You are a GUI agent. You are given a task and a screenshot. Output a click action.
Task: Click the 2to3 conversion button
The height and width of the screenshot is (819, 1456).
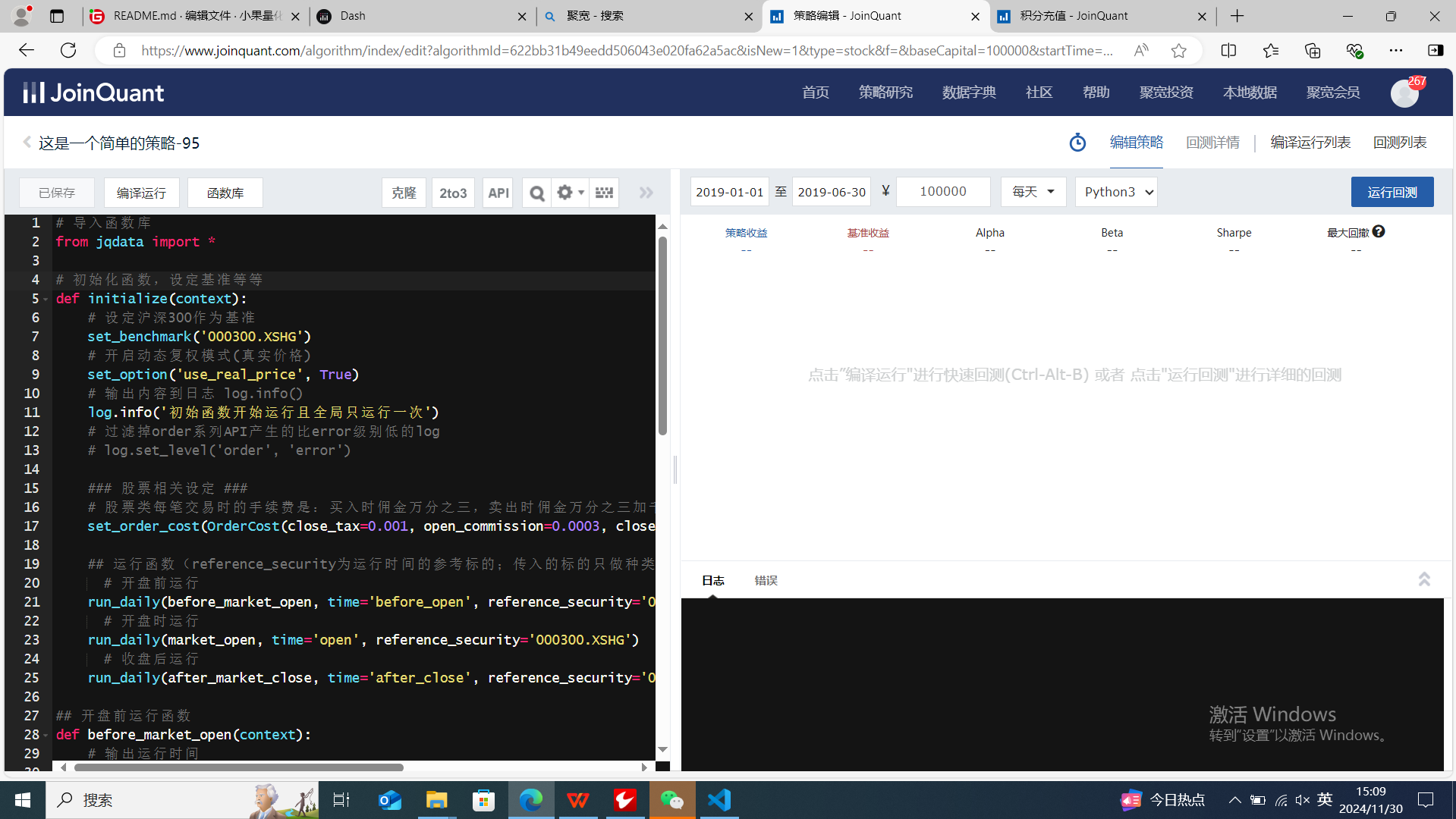coord(453,193)
